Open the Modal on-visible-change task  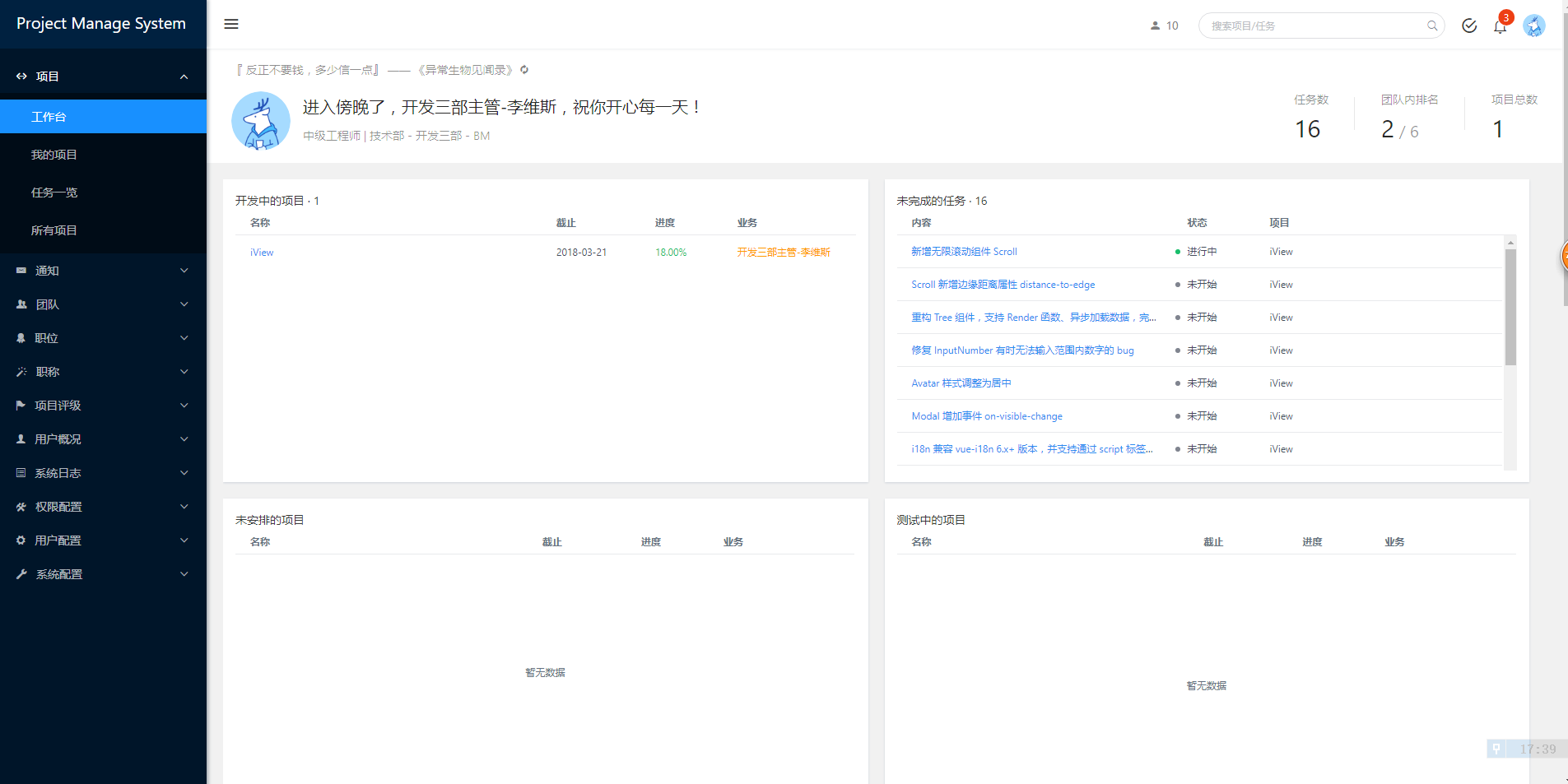(x=987, y=416)
